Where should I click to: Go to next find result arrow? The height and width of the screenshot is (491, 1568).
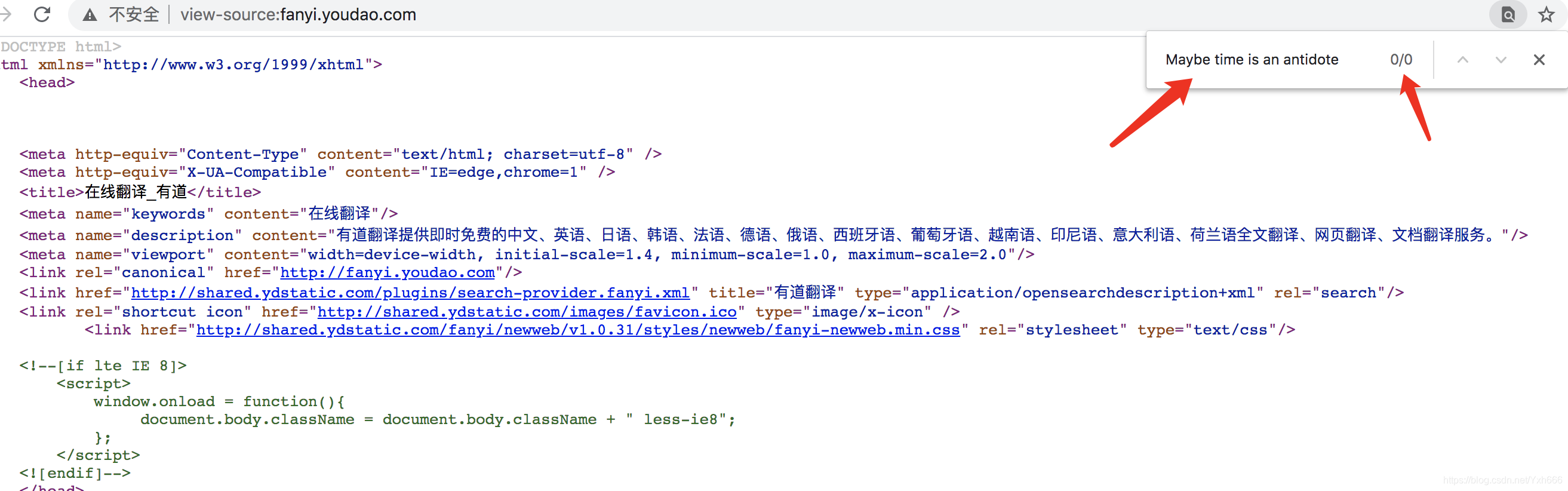1501,60
